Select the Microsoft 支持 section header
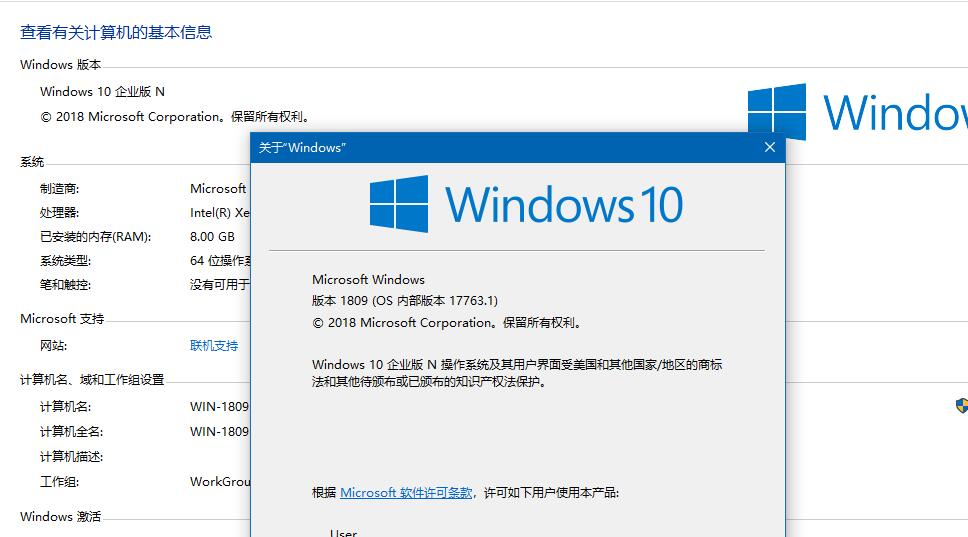The height and width of the screenshot is (537, 968). [62, 319]
